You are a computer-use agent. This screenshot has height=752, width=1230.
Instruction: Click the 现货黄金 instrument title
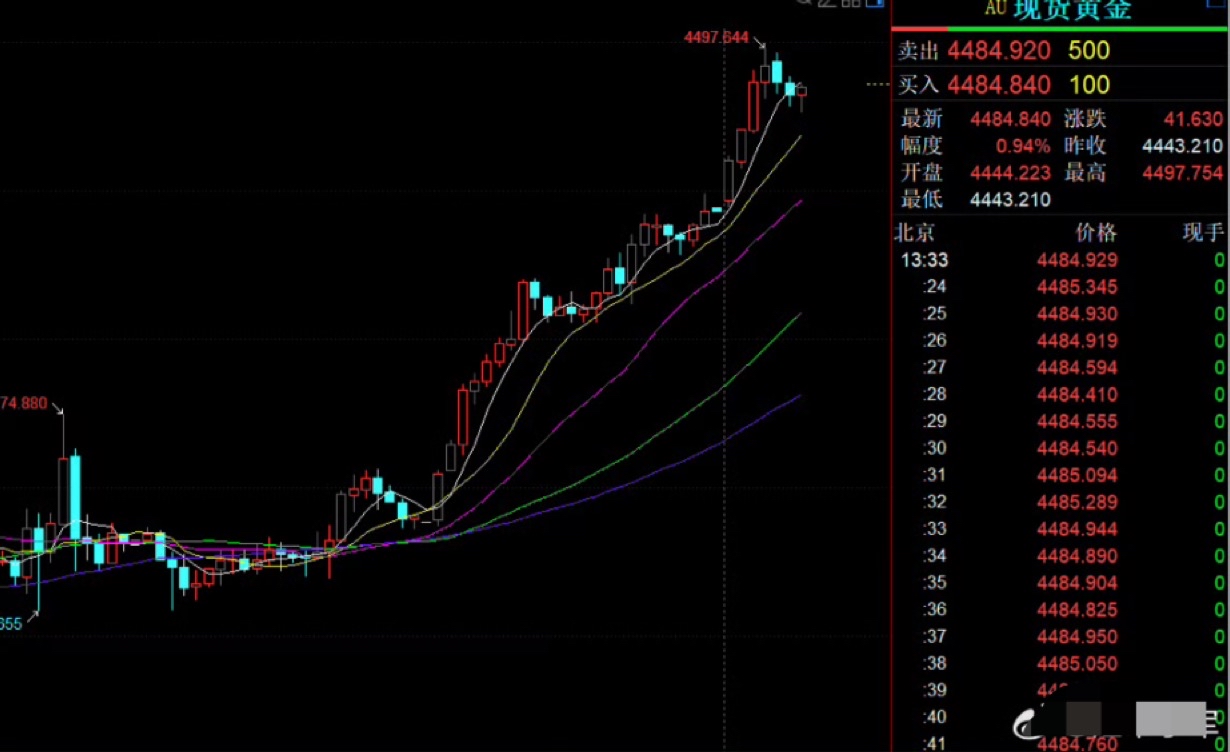coord(1072,10)
